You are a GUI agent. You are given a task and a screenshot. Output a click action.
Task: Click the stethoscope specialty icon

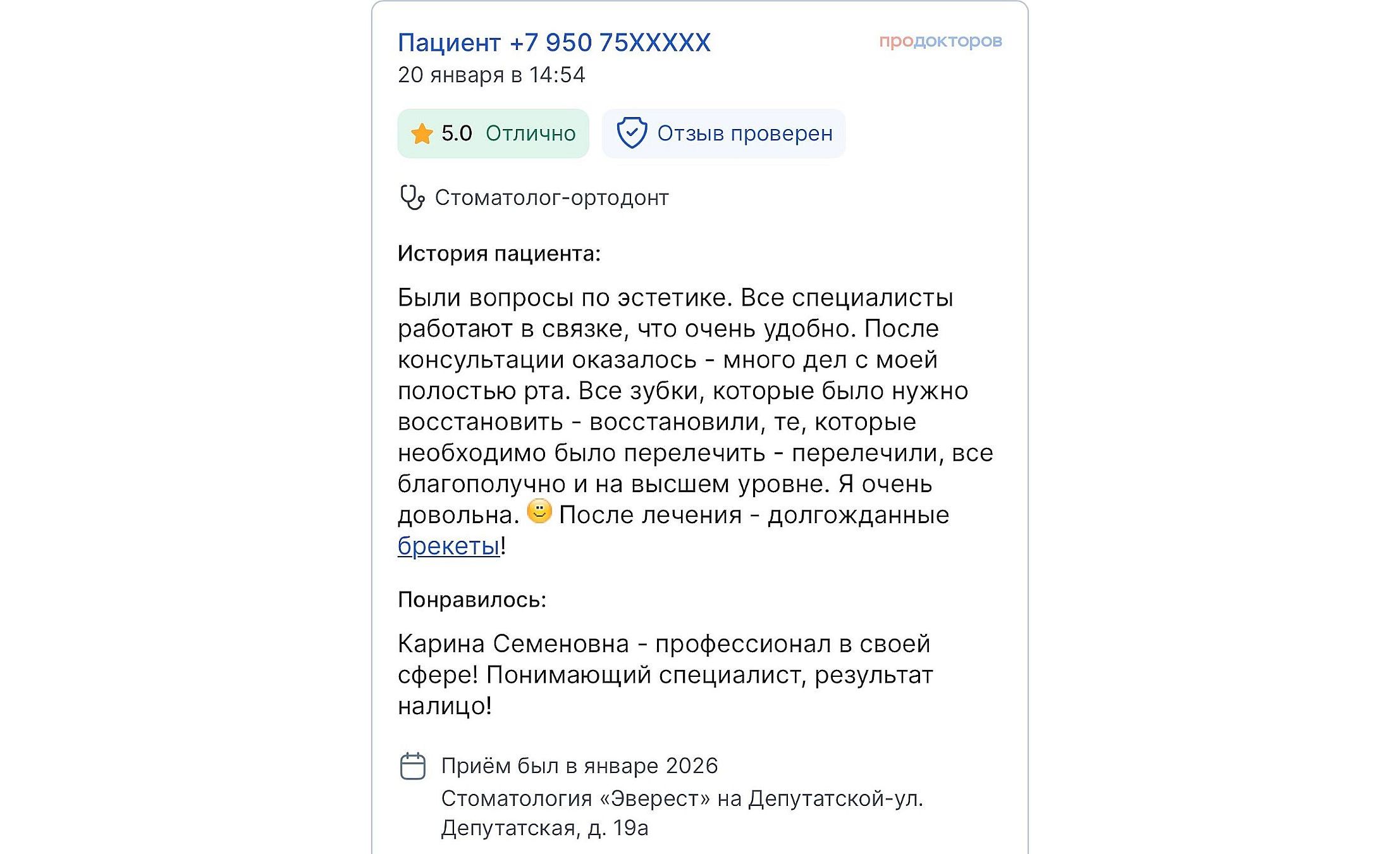[x=412, y=197]
